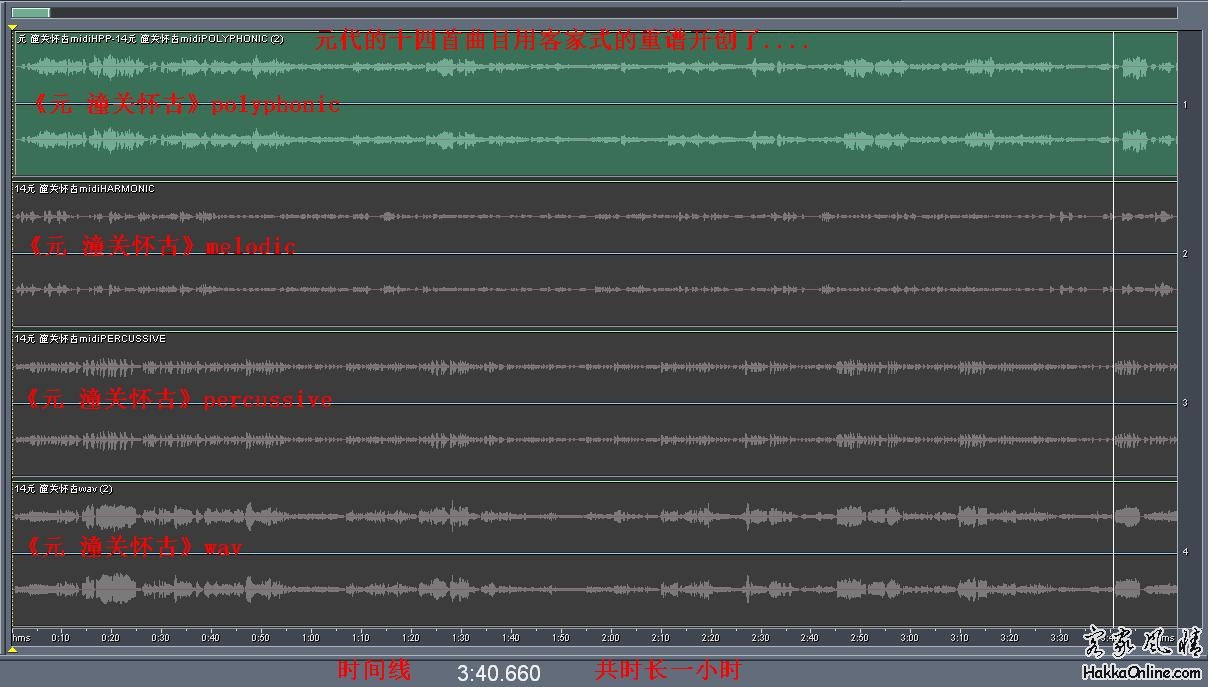Click the 0:30 mark on the time ruler

coord(160,637)
